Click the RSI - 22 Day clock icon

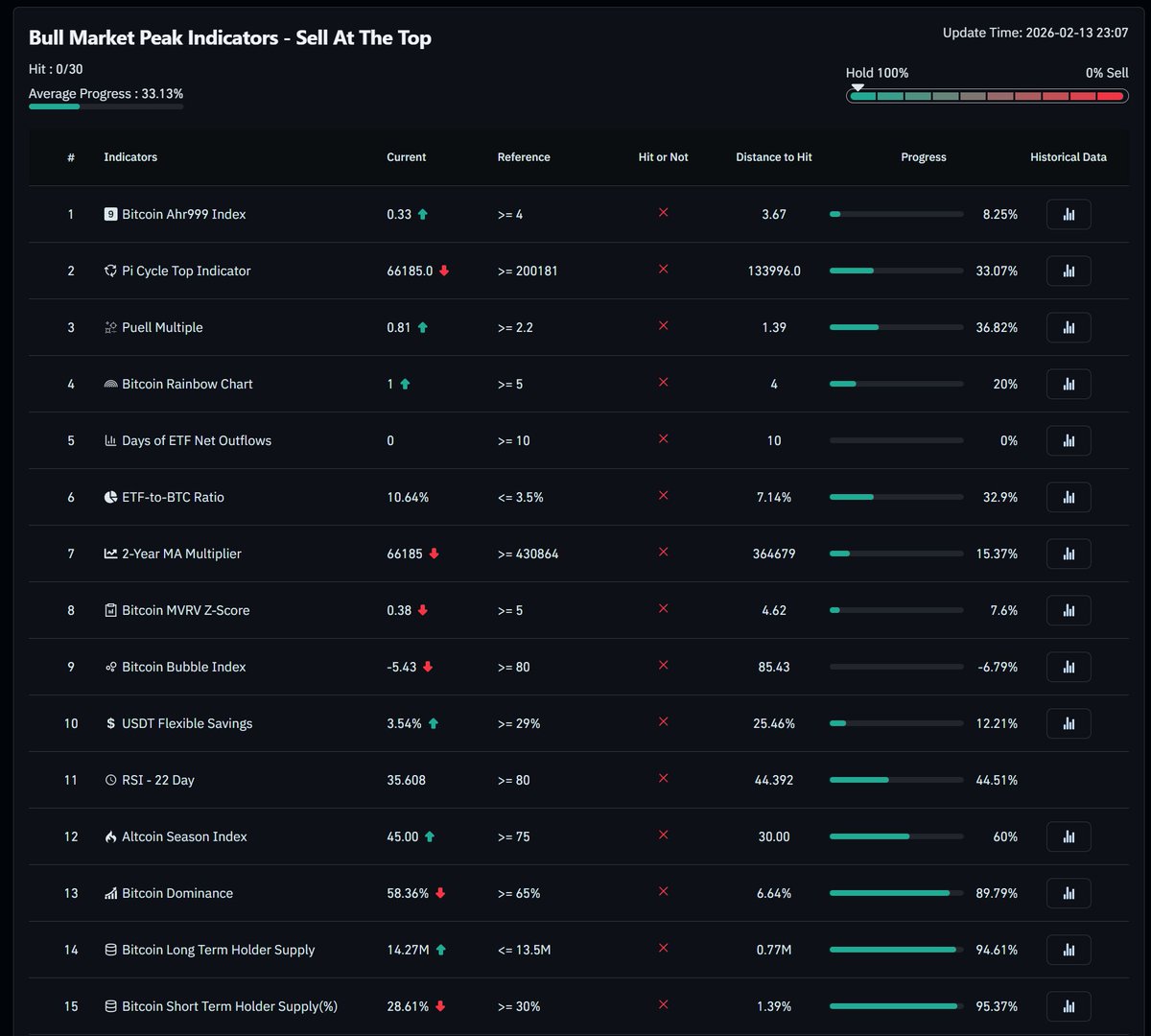[x=110, y=780]
